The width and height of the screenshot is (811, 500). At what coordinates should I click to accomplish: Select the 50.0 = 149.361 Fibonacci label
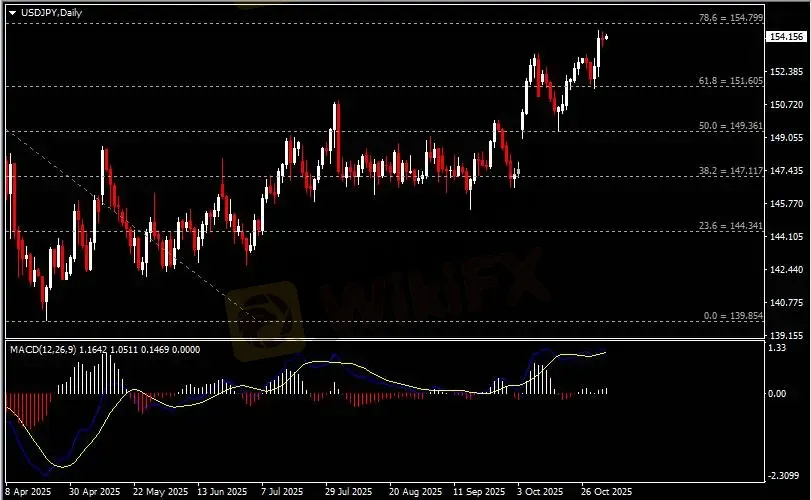click(730, 126)
